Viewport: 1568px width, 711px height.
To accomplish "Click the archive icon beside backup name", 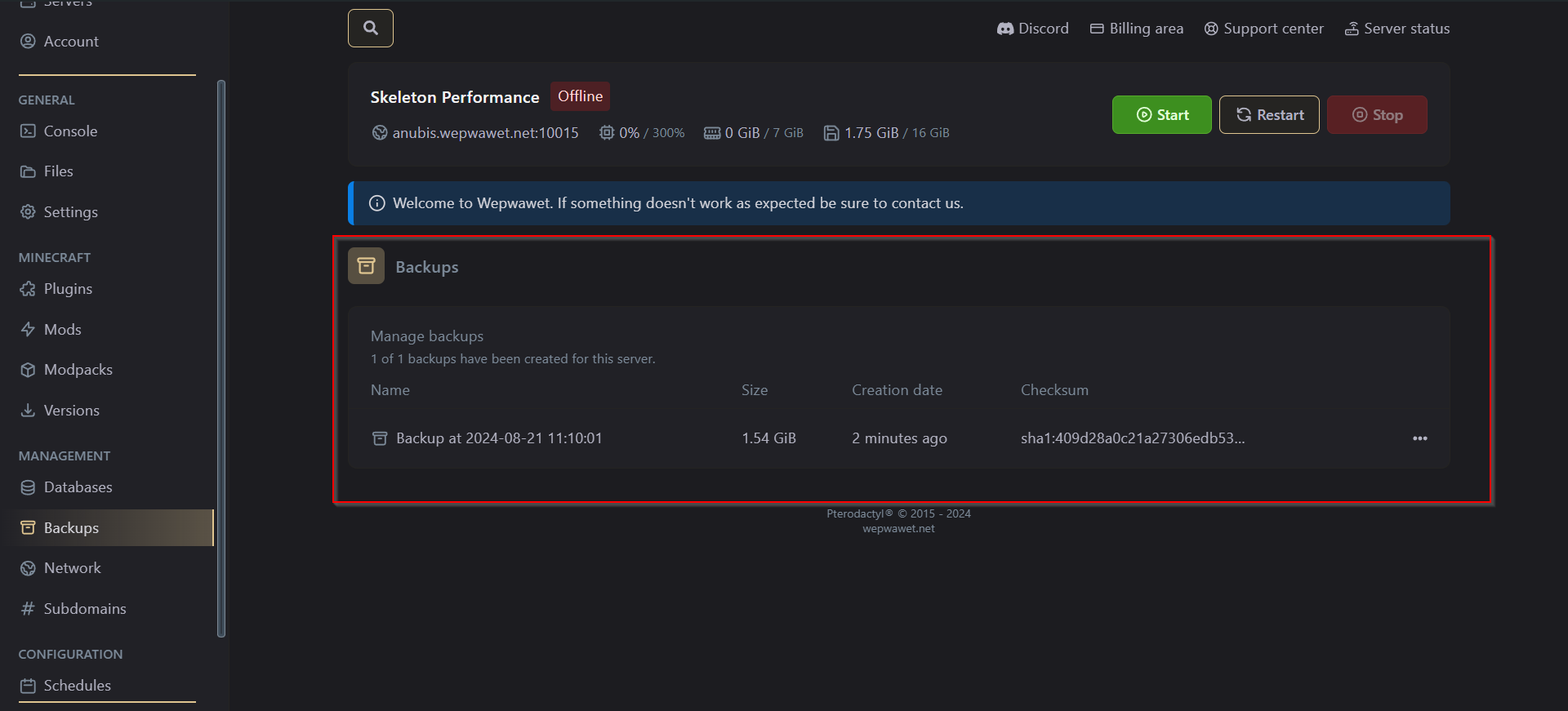I will coord(380,438).
